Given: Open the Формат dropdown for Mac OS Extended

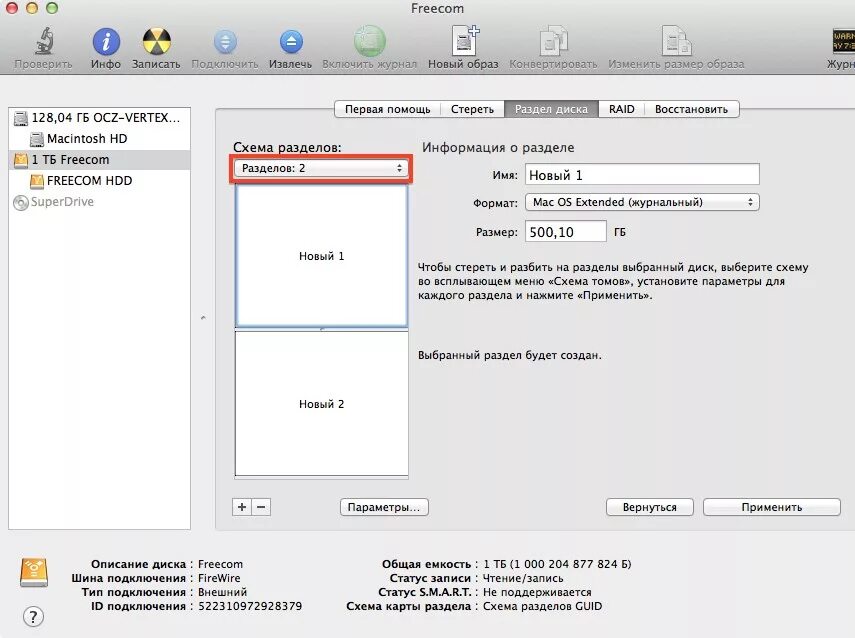Looking at the screenshot, I should [x=642, y=202].
